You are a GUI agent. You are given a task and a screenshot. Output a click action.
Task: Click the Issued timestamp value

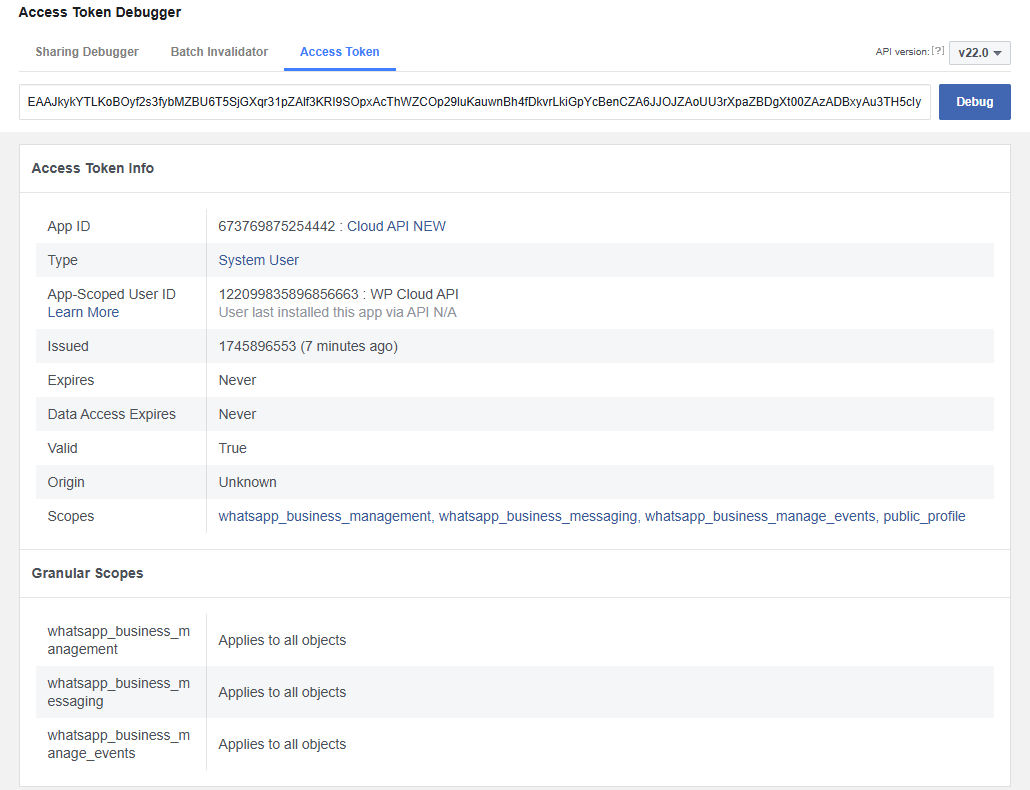coord(308,346)
